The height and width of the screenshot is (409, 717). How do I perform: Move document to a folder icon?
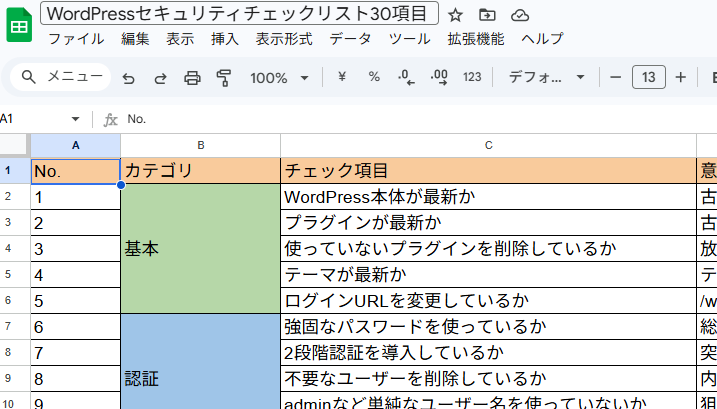(x=487, y=15)
